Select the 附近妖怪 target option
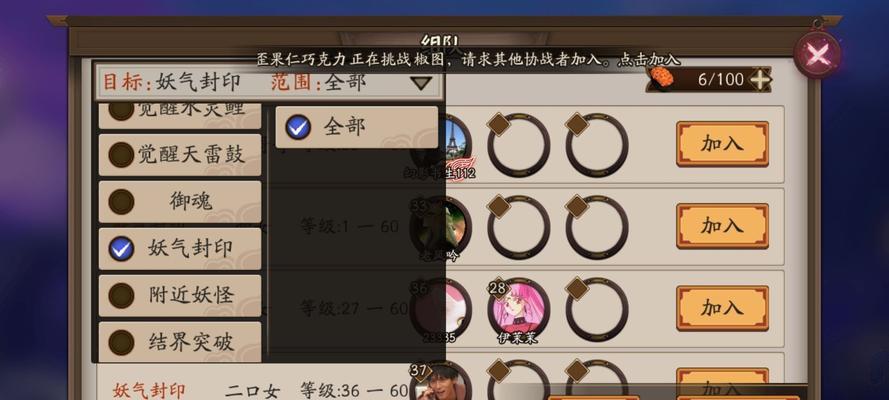889x400 pixels. (x=180, y=296)
